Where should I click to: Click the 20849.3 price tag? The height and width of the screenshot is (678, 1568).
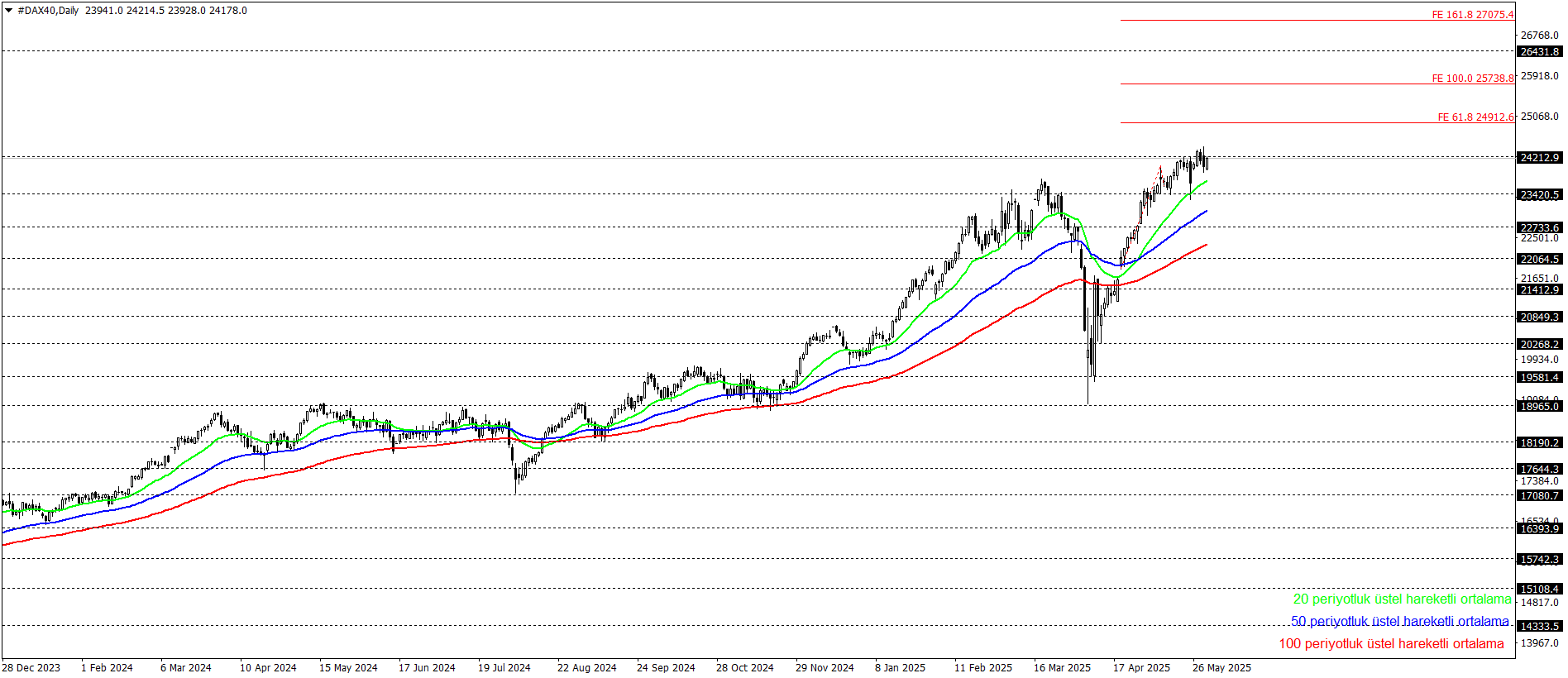(x=1540, y=317)
